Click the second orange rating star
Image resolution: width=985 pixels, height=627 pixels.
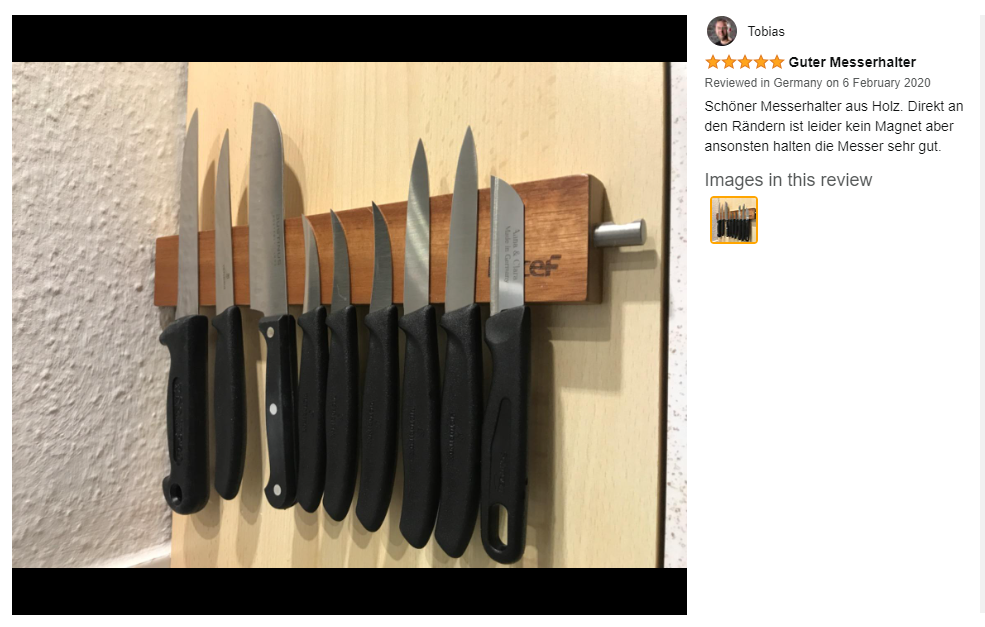[729, 62]
